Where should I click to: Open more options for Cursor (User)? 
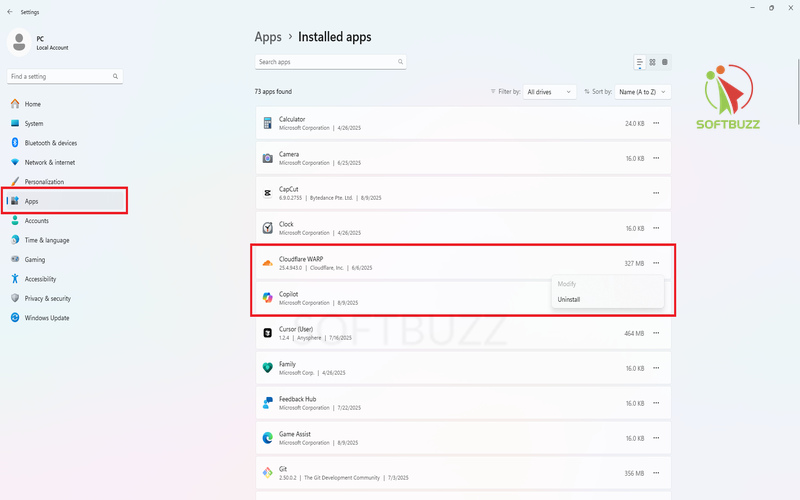pyautogui.click(x=656, y=333)
